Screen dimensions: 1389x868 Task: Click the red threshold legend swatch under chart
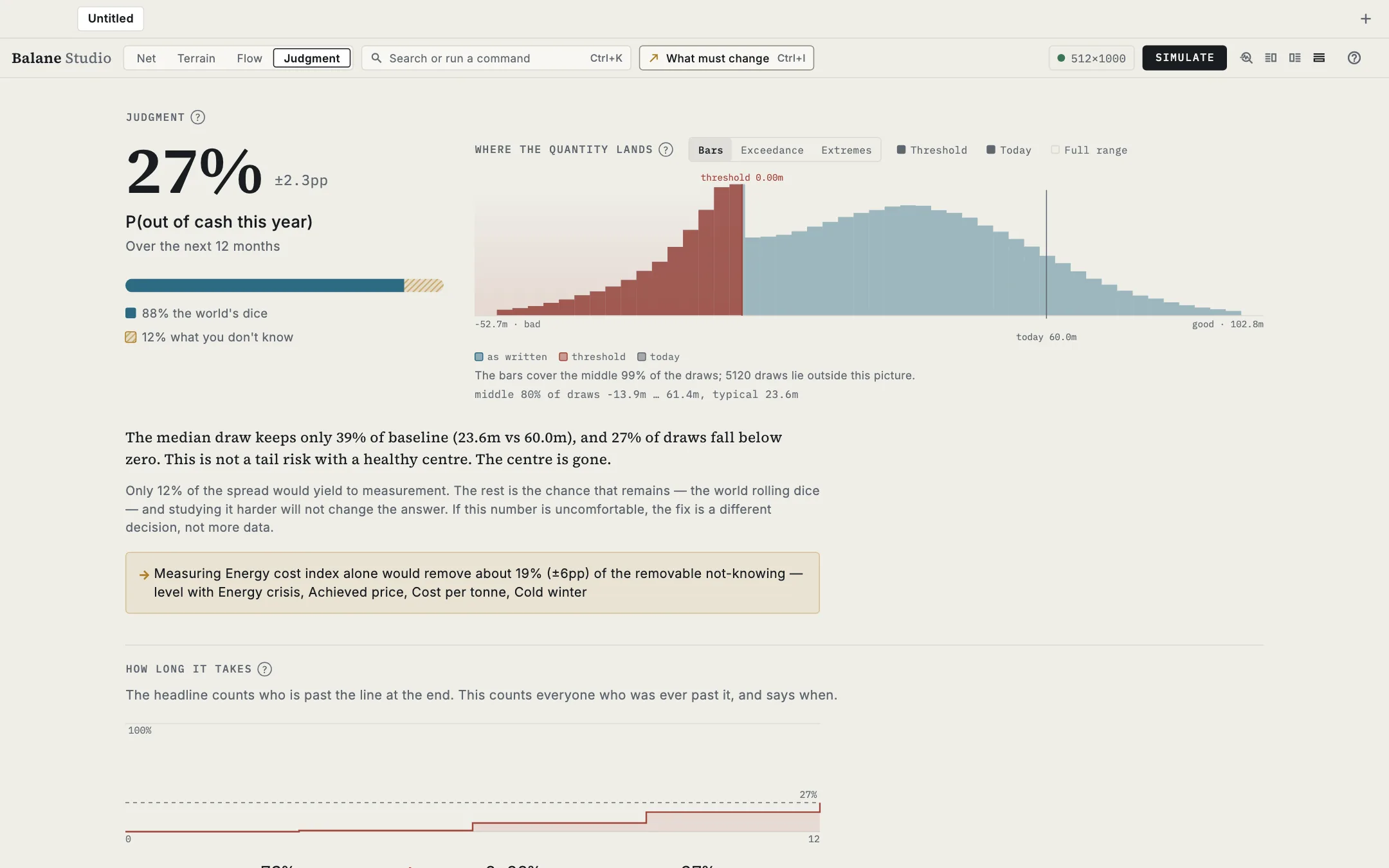[563, 357]
